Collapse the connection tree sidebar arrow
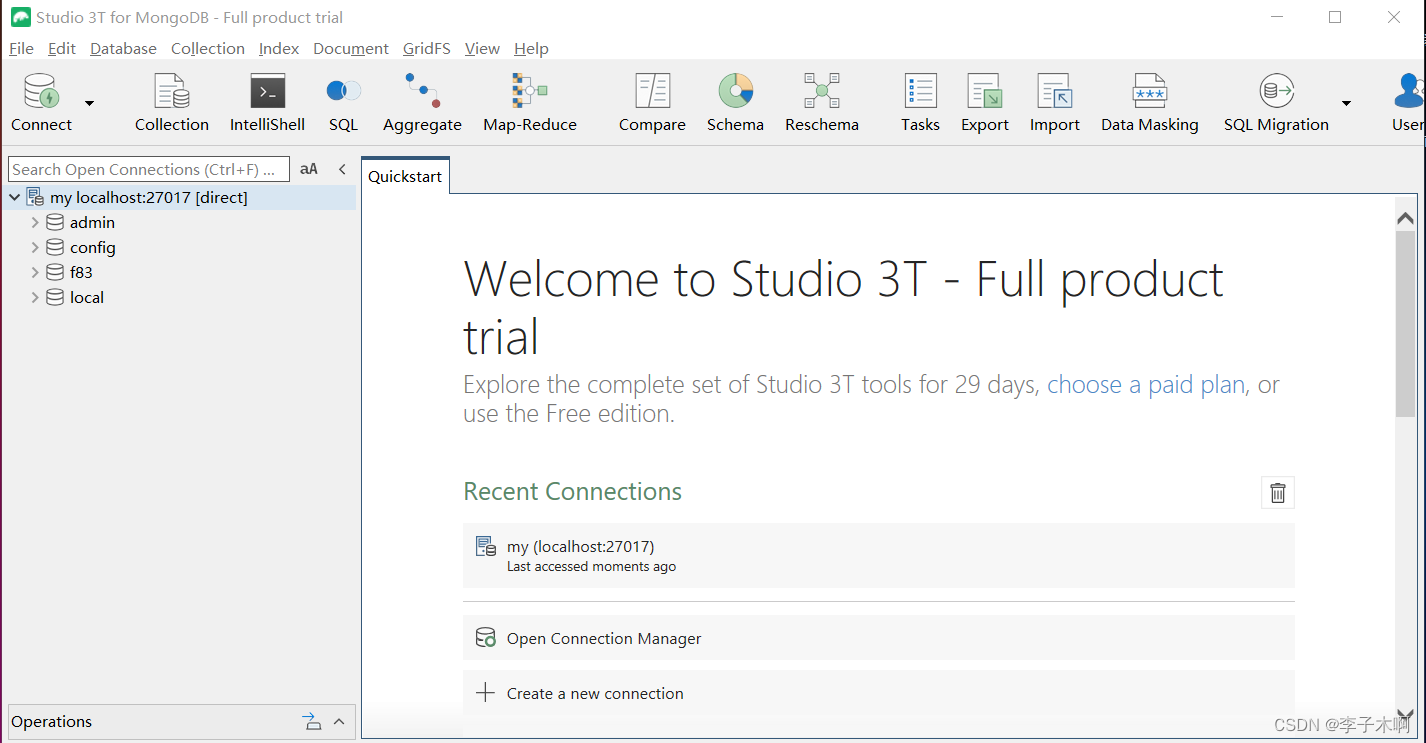1426x743 pixels. [342, 169]
